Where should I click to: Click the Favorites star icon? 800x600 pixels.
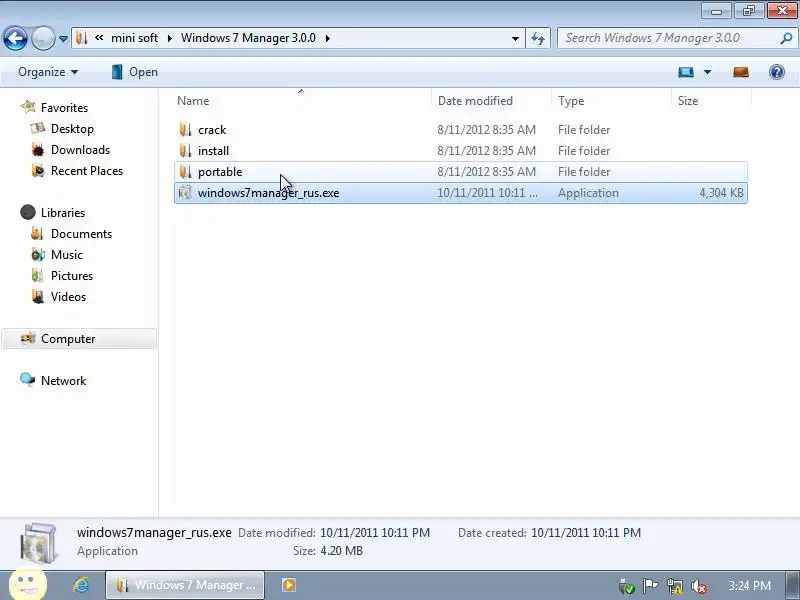click(x=28, y=107)
